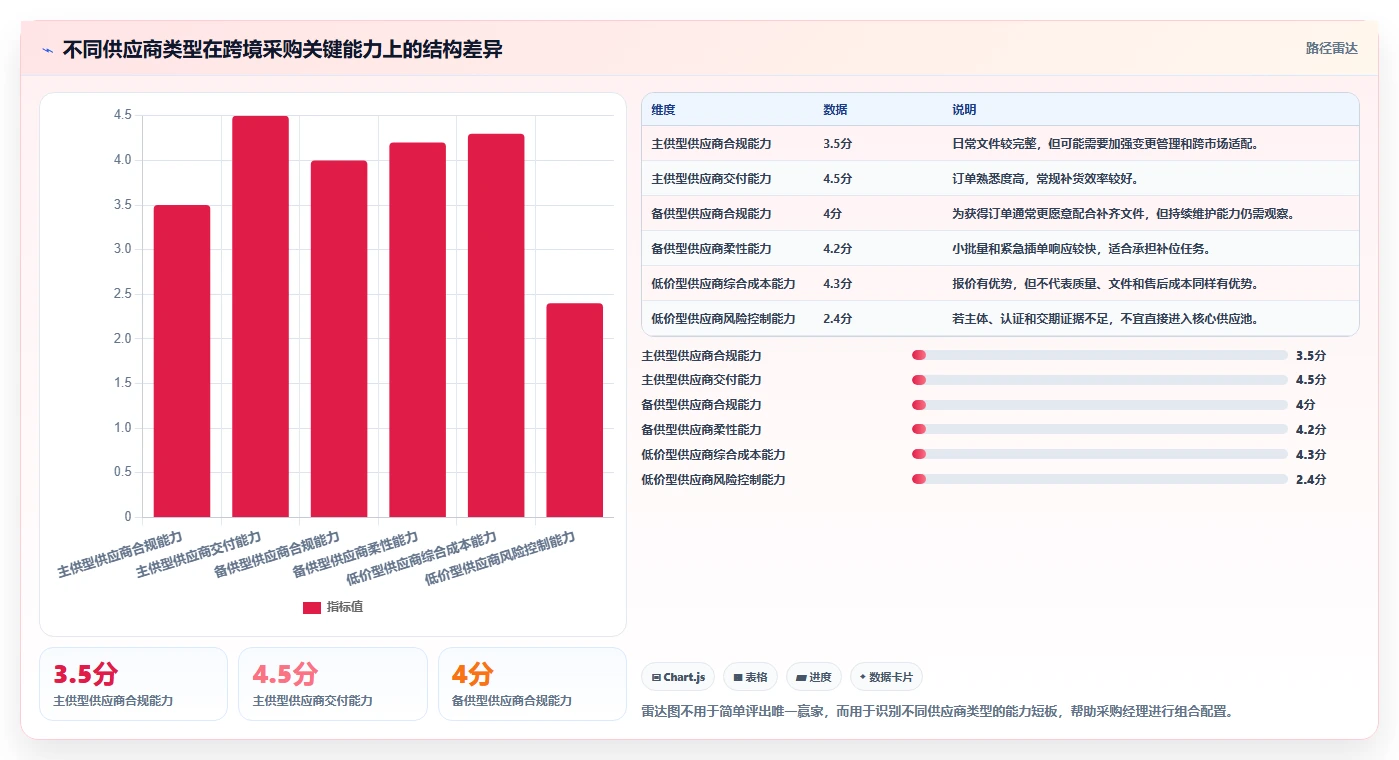Click the title 不同供应商类型在跨境采购关键能力上的结构差异
Screen dimensions: 1399x760
click(x=283, y=50)
